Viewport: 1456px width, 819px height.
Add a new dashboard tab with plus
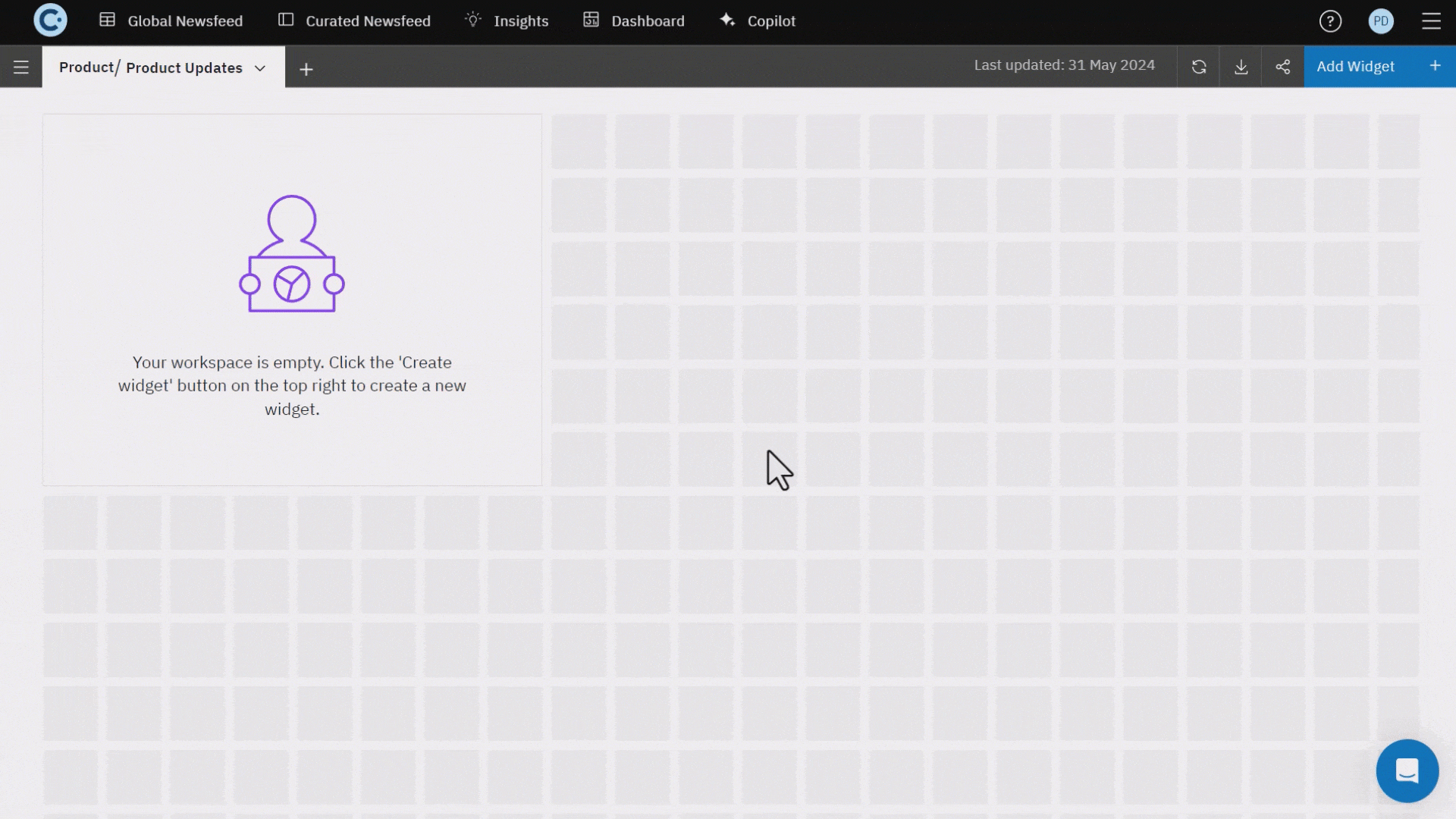tap(306, 70)
